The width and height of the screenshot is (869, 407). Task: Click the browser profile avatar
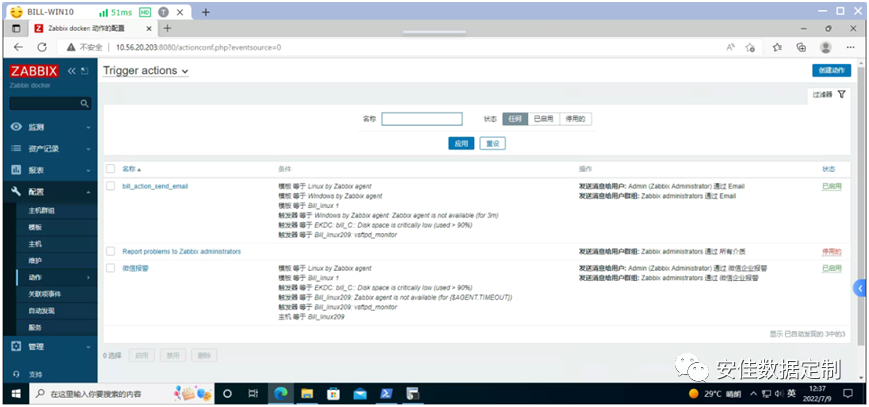point(826,47)
